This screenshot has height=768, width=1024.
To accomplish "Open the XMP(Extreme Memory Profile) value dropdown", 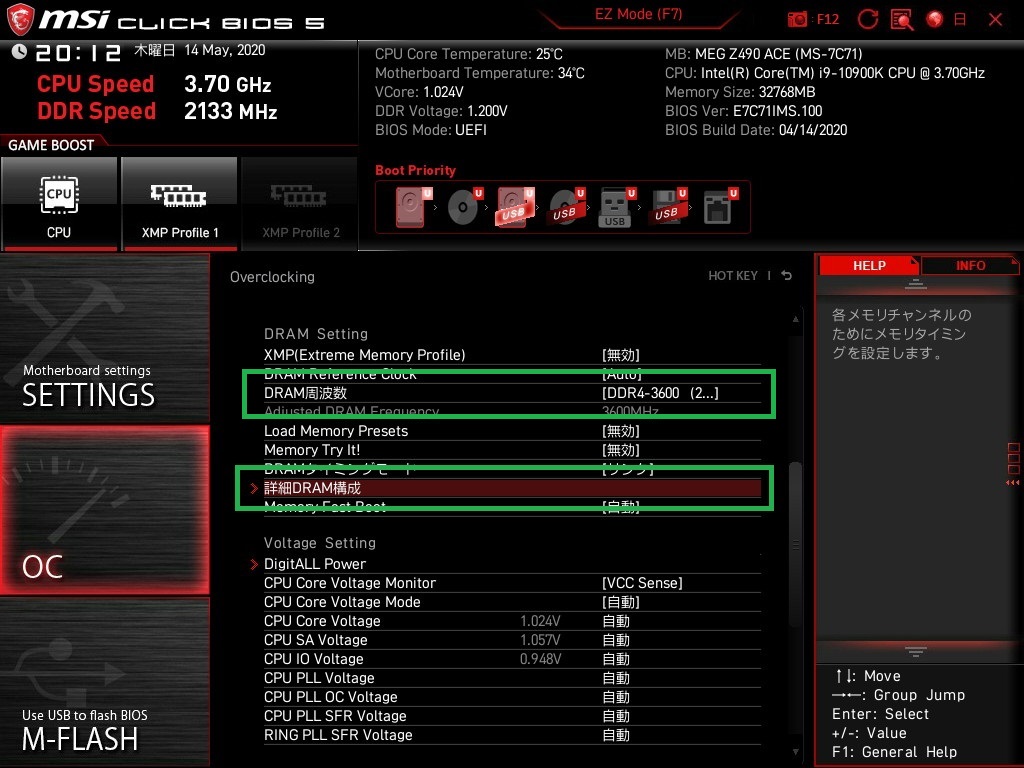I will (620, 355).
